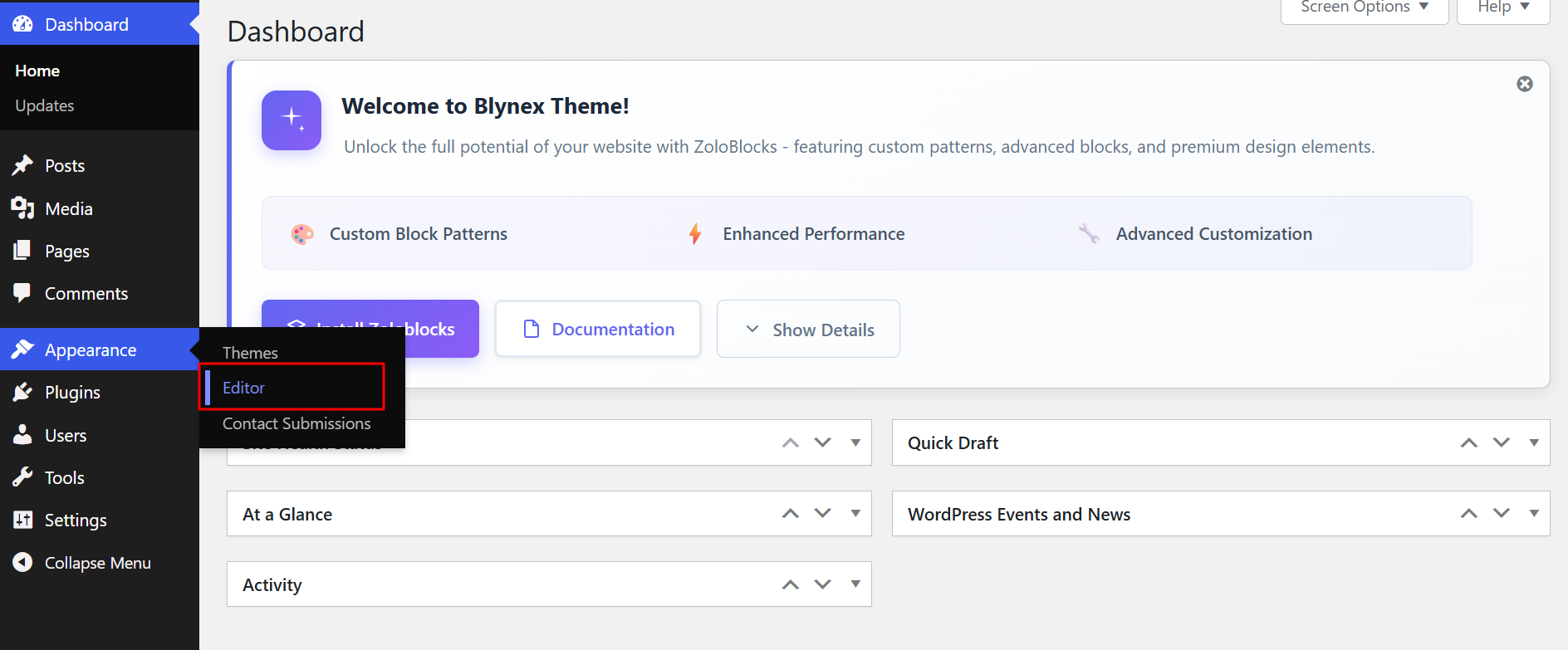The width and height of the screenshot is (1568, 650).
Task: Move Activity panel up
Action: point(791,584)
